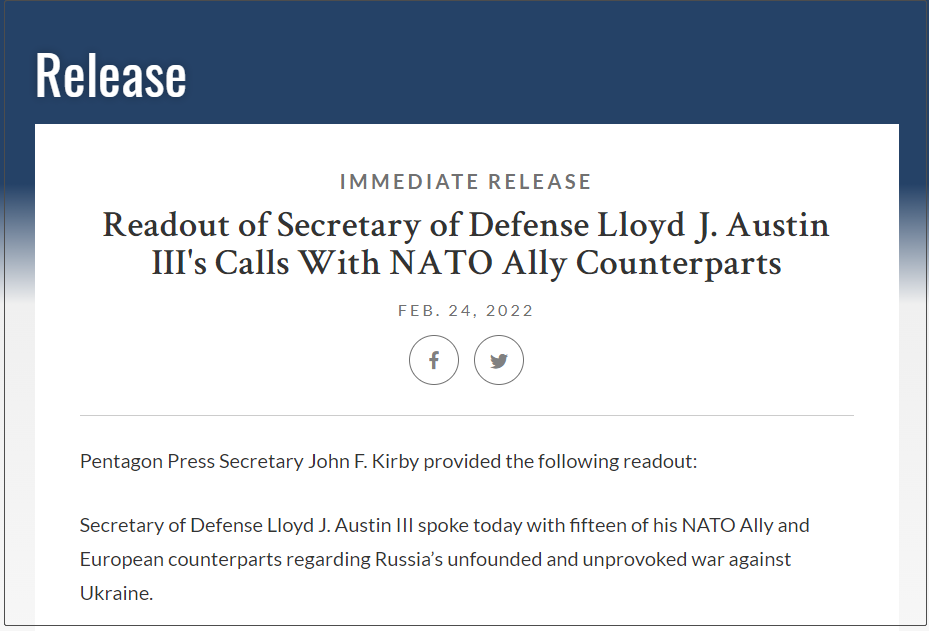Click the name John F. Kirby
The image size is (929, 631).
click(x=353, y=461)
